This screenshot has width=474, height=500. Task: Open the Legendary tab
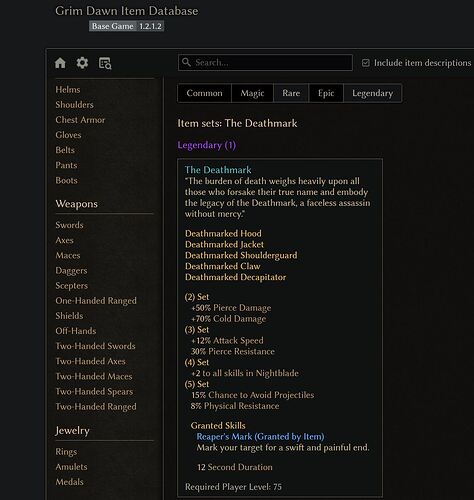[x=372, y=93]
